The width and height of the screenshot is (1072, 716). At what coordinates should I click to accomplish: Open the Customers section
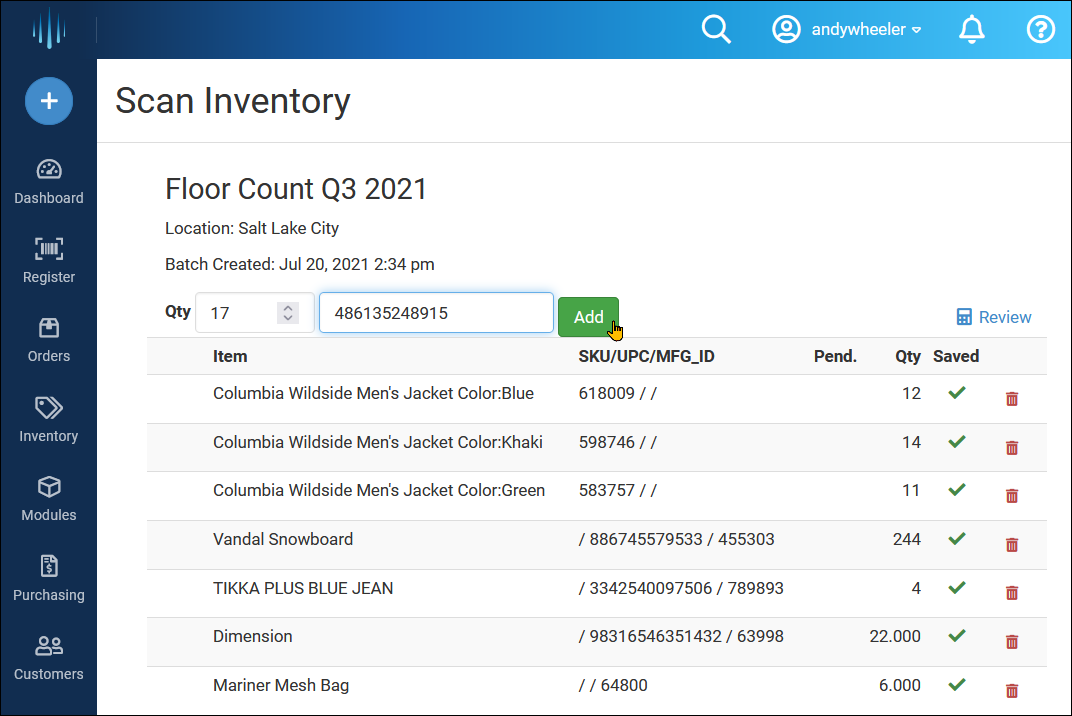[x=48, y=656]
